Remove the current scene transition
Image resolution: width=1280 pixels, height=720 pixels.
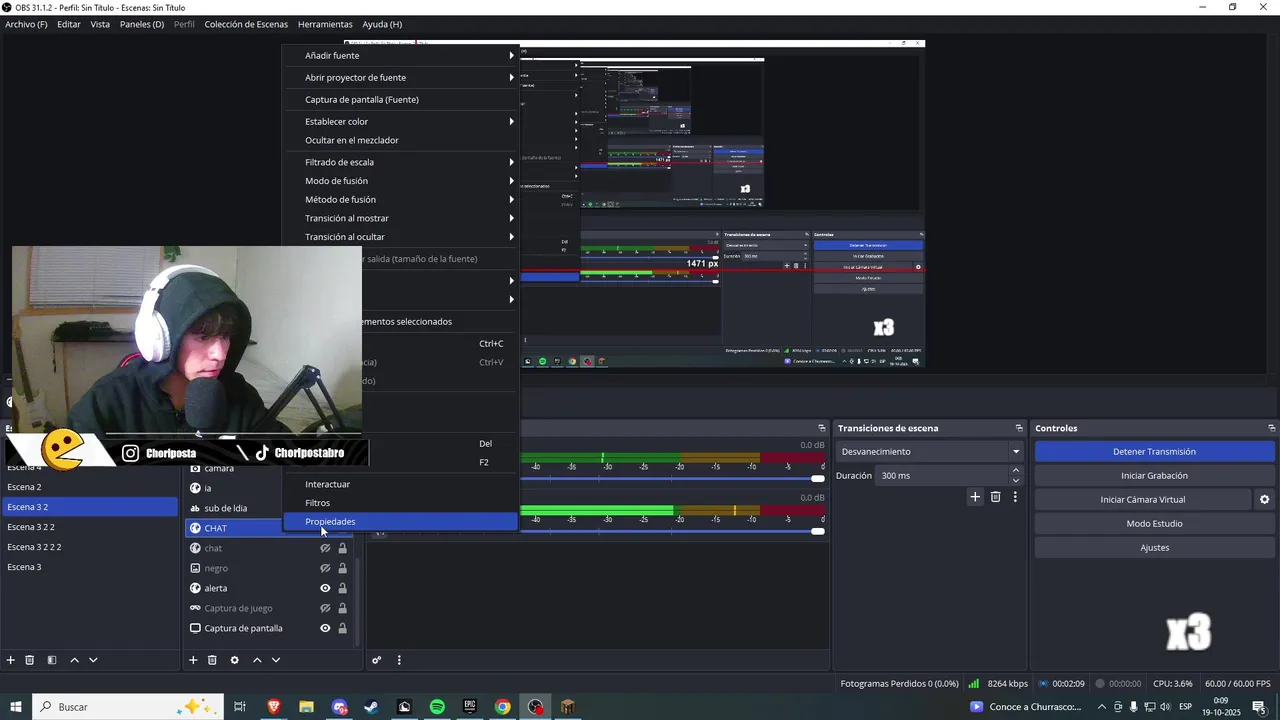995,497
